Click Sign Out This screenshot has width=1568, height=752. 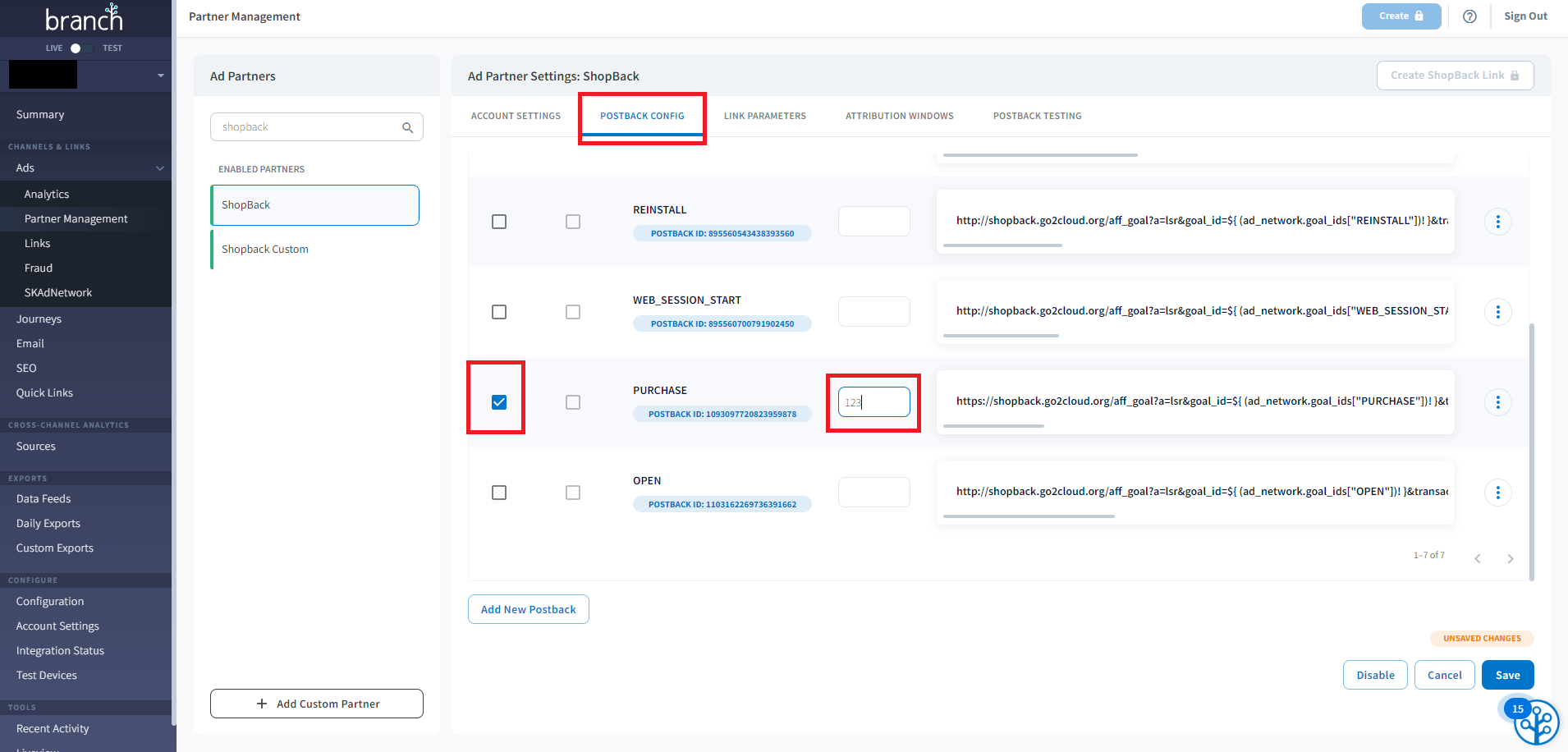(x=1525, y=16)
